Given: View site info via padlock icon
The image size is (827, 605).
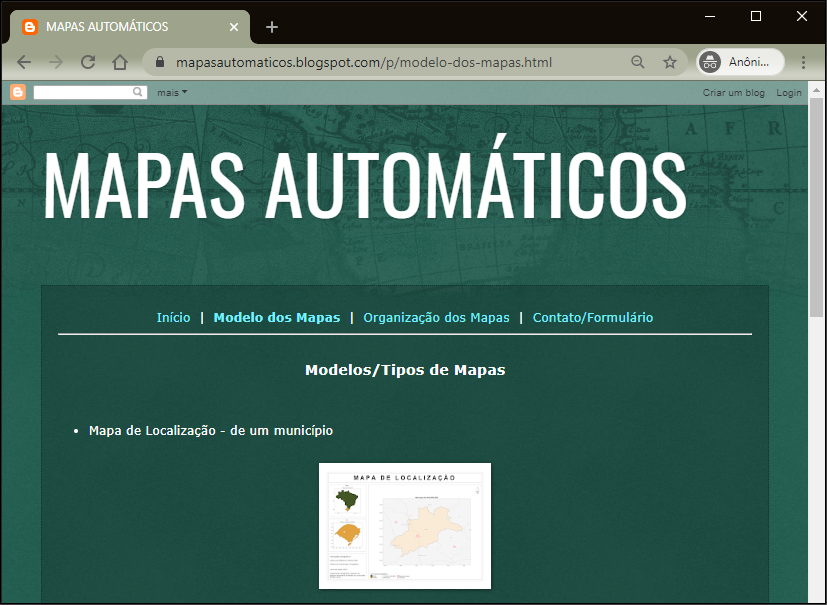Looking at the screenshot, I should [159, 62].
